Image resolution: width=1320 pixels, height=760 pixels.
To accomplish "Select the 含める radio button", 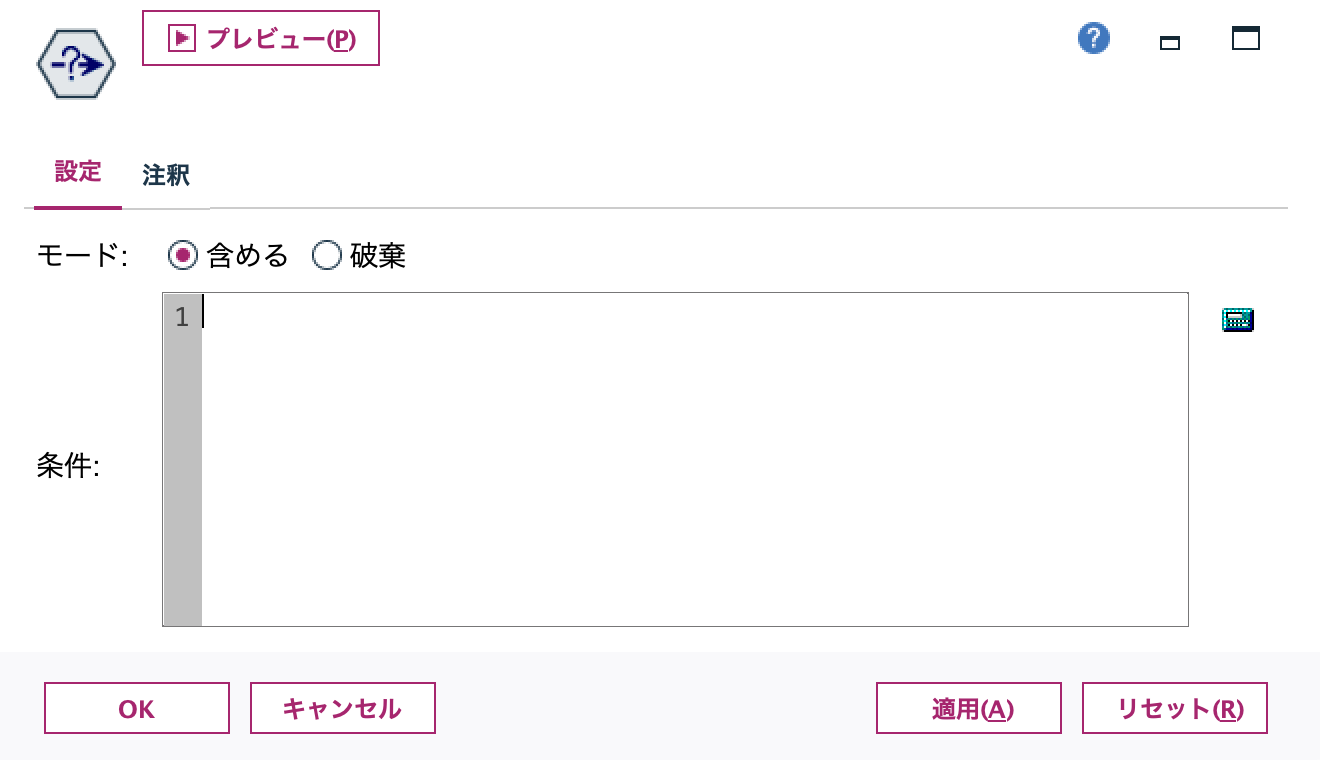I will pyautogui.click(x=182, y=256).
